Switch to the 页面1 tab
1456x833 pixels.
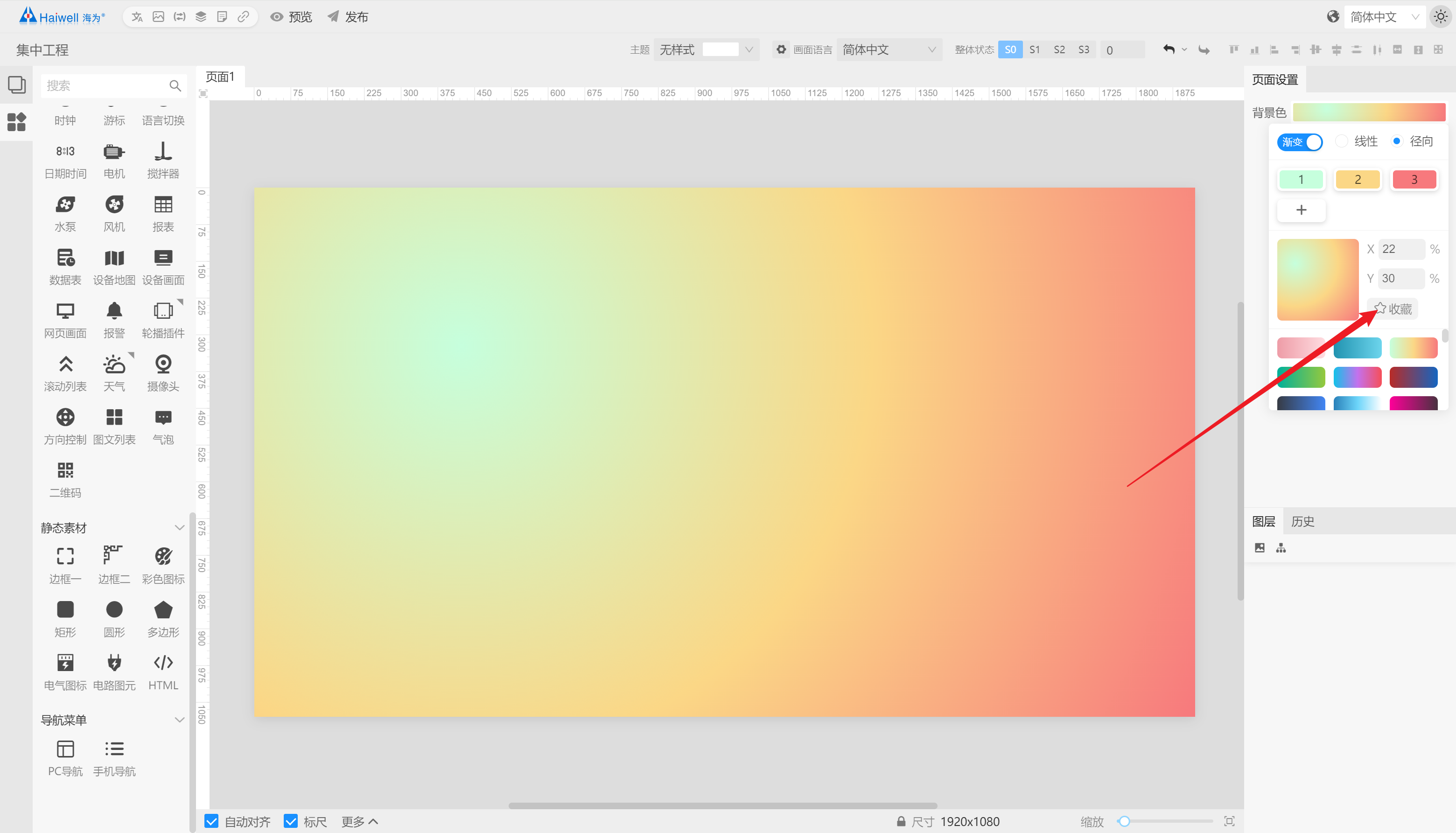(x=220, y=77)
